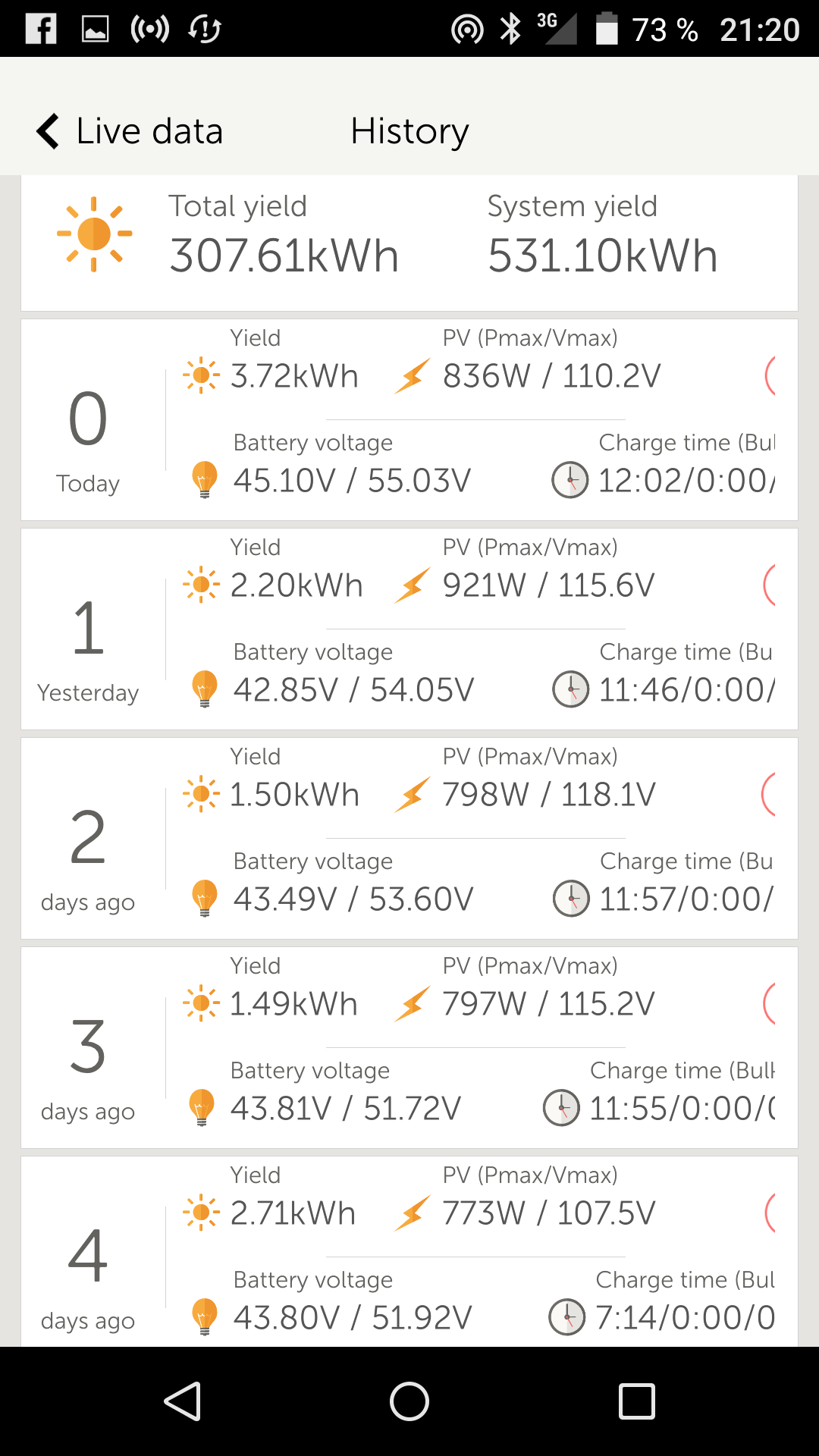Tap the System yield 531.10kWh value
This screenshot has width=819, height=1456.
click(602, 256)
